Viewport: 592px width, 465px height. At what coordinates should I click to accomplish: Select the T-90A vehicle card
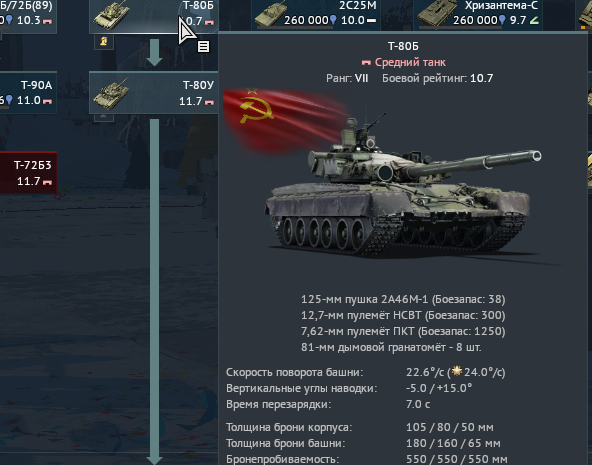(28, 92)
